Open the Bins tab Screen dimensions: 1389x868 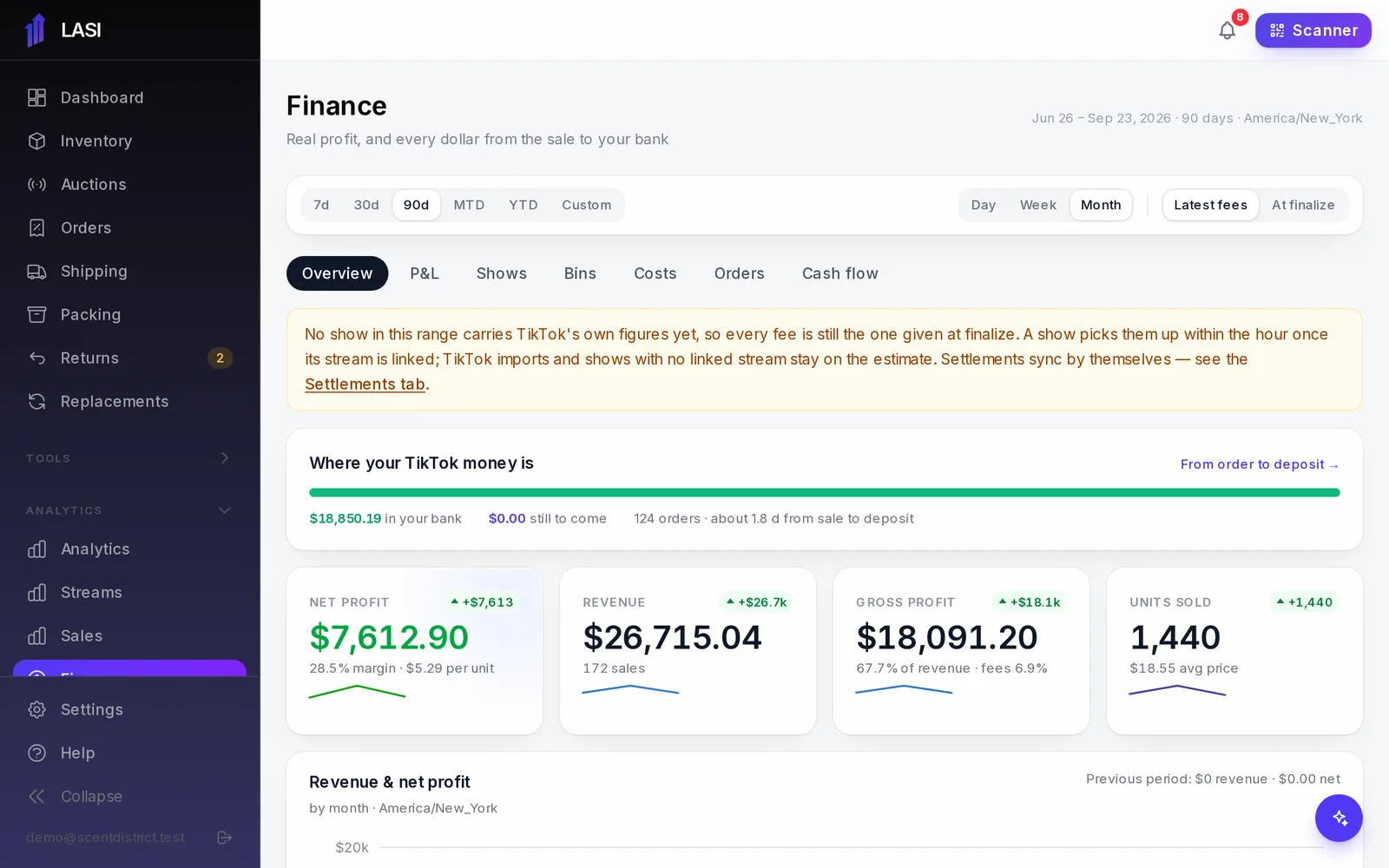[580, 273]
